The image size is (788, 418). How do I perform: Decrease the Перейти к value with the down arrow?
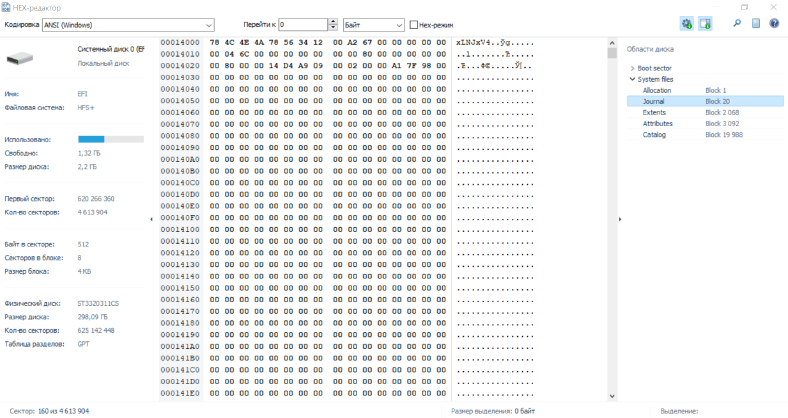[x=333, y=28]
